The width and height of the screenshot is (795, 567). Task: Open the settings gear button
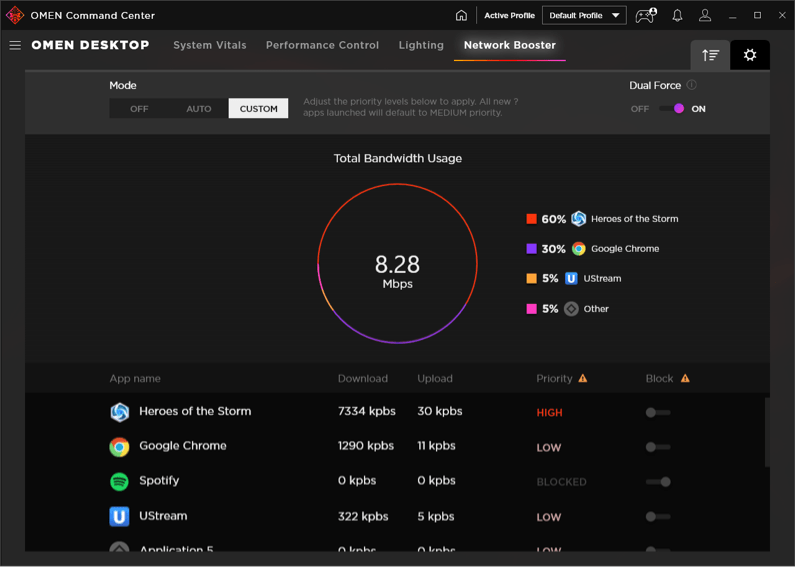tap(750, 55)
